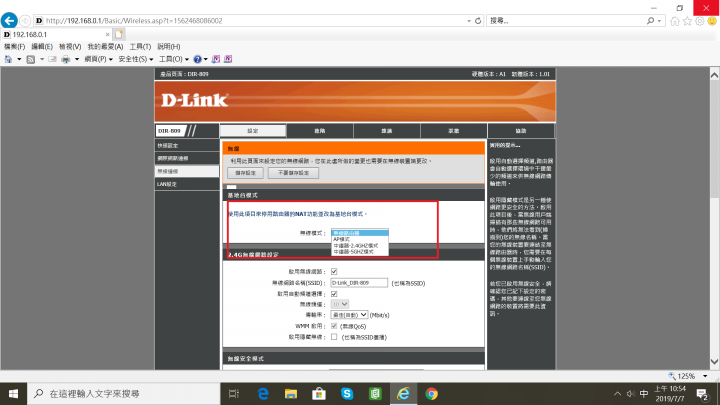The width and height of the screenshot is (720, 405).
Task: Open the 說明(H) menu
Action: click(169, 47)
